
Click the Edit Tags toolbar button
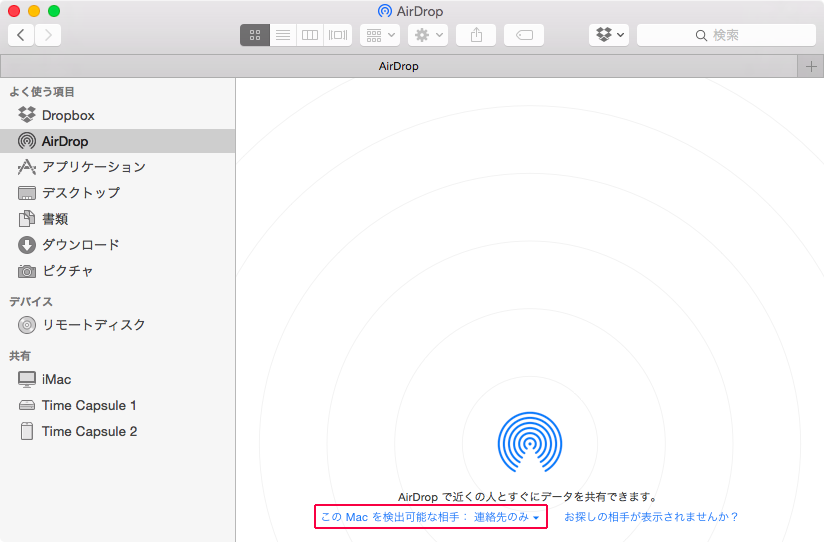click(524, 35)
